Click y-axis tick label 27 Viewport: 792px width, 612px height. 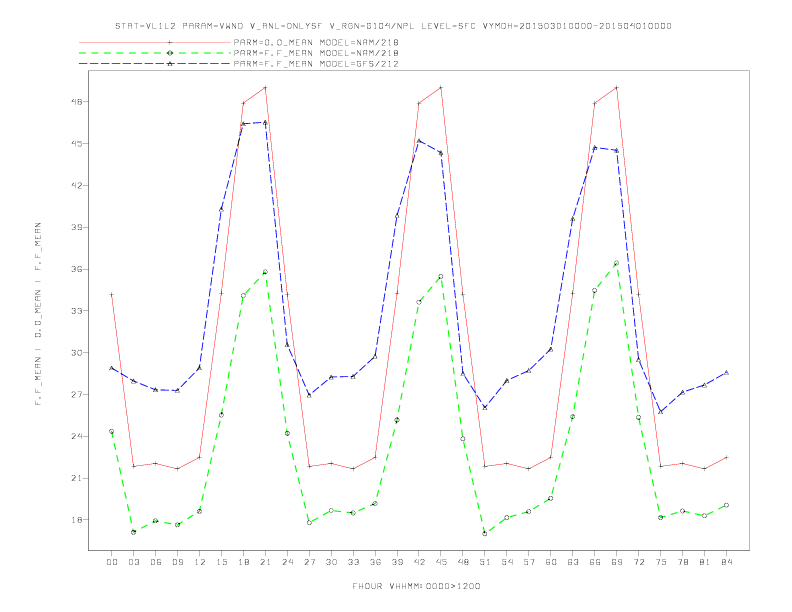point(76,394)
